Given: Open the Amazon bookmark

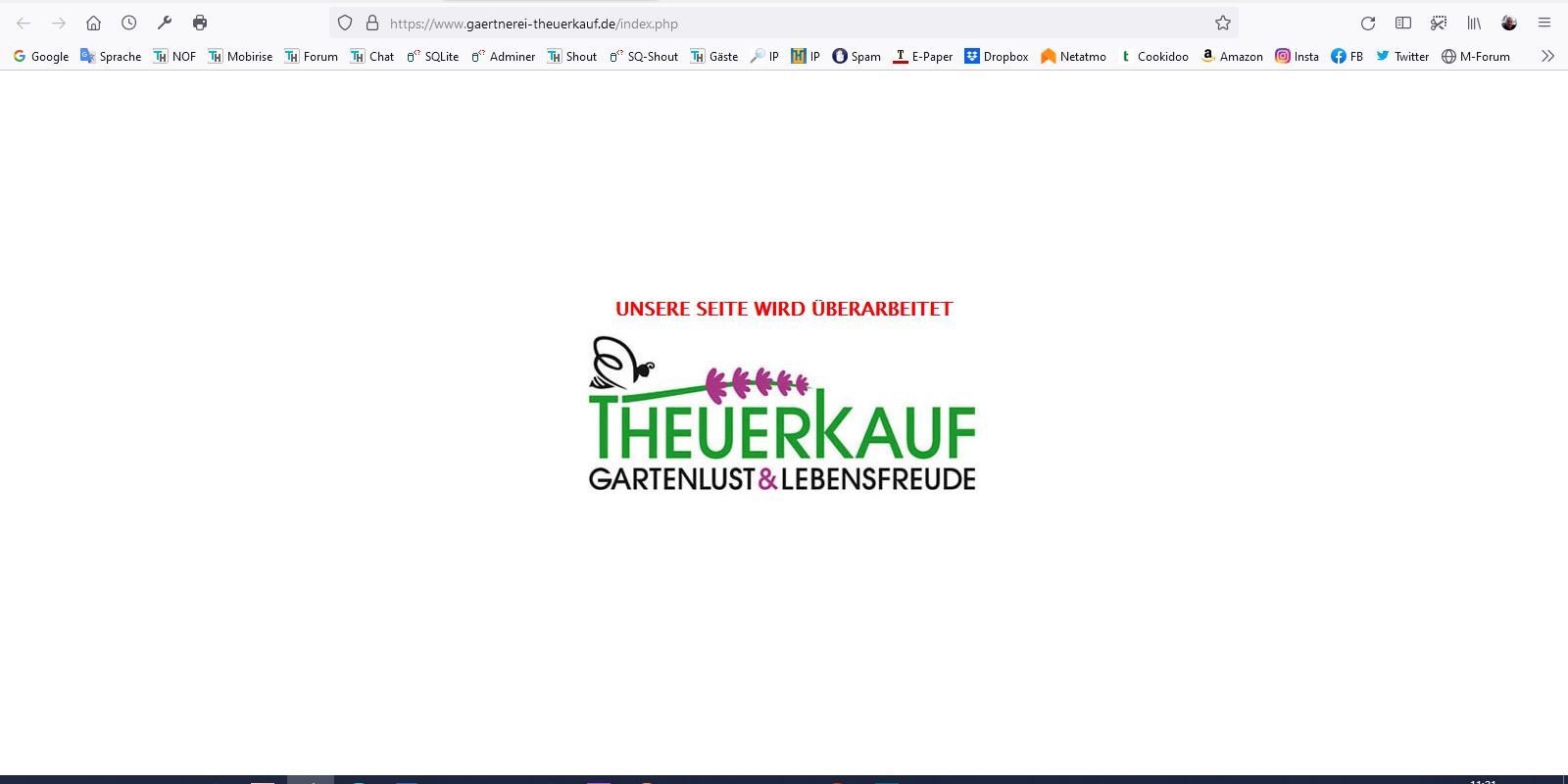Looking at the screenshot, I should [1232, 56].
